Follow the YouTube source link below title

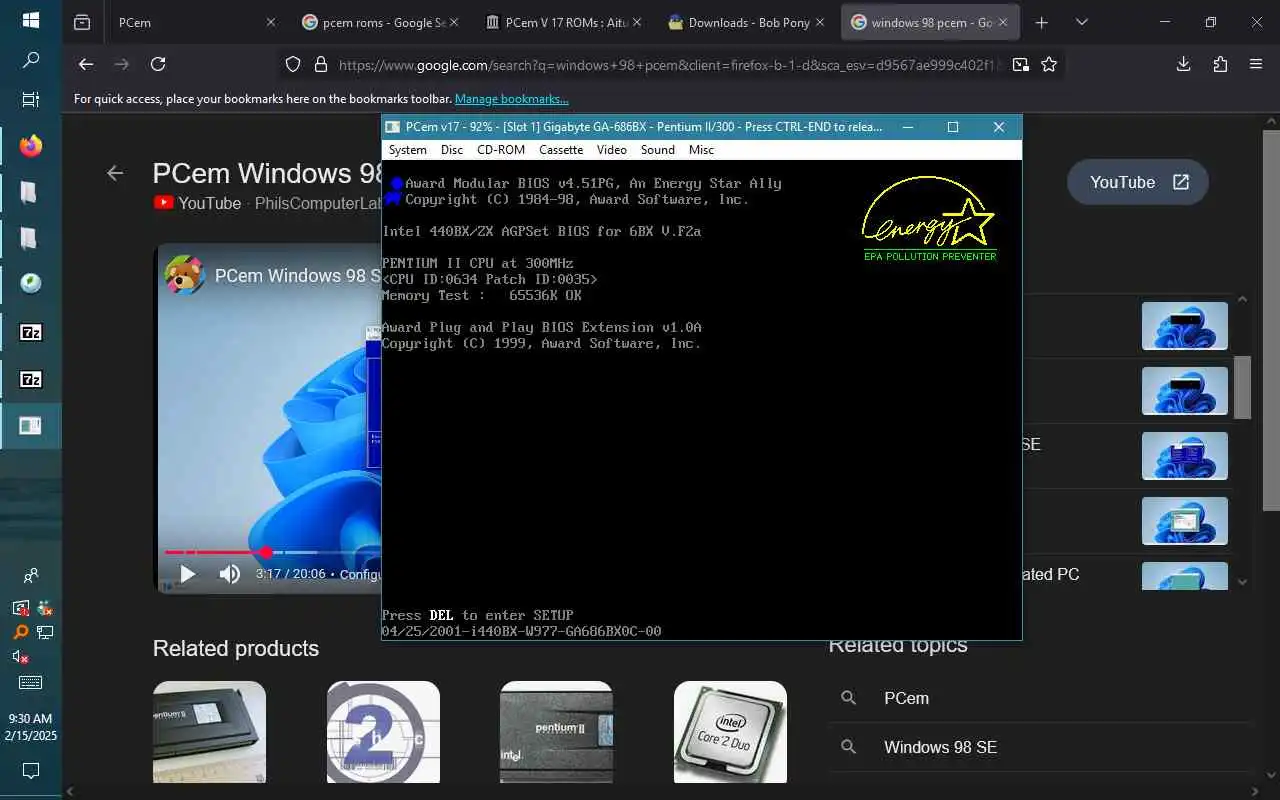[x=197, y=203]
